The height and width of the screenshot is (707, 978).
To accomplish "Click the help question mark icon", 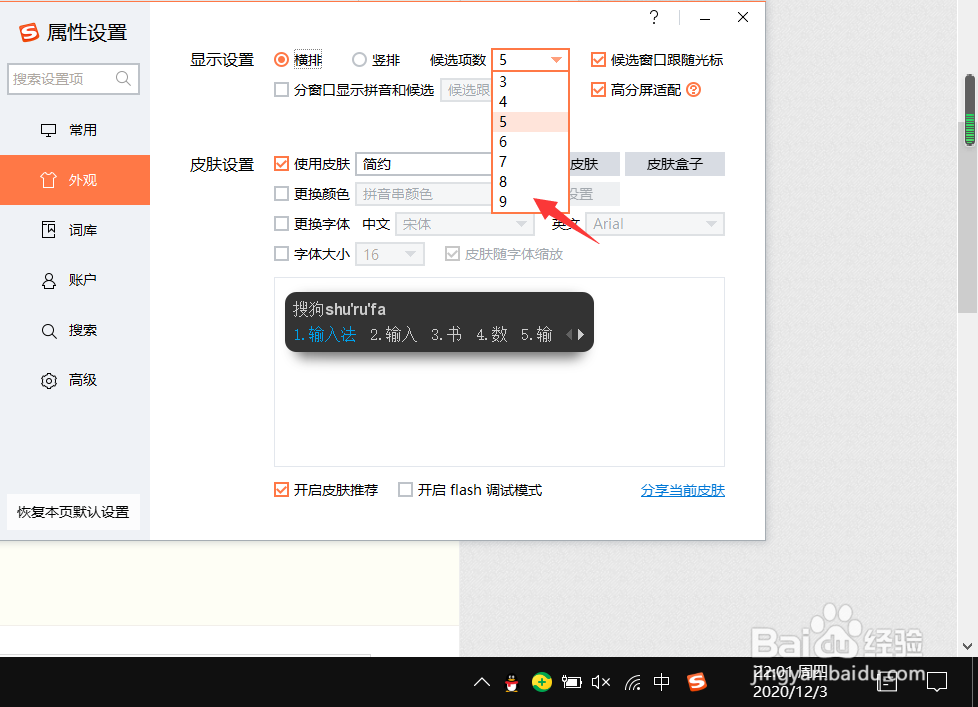I will click(x=654, y=17).
